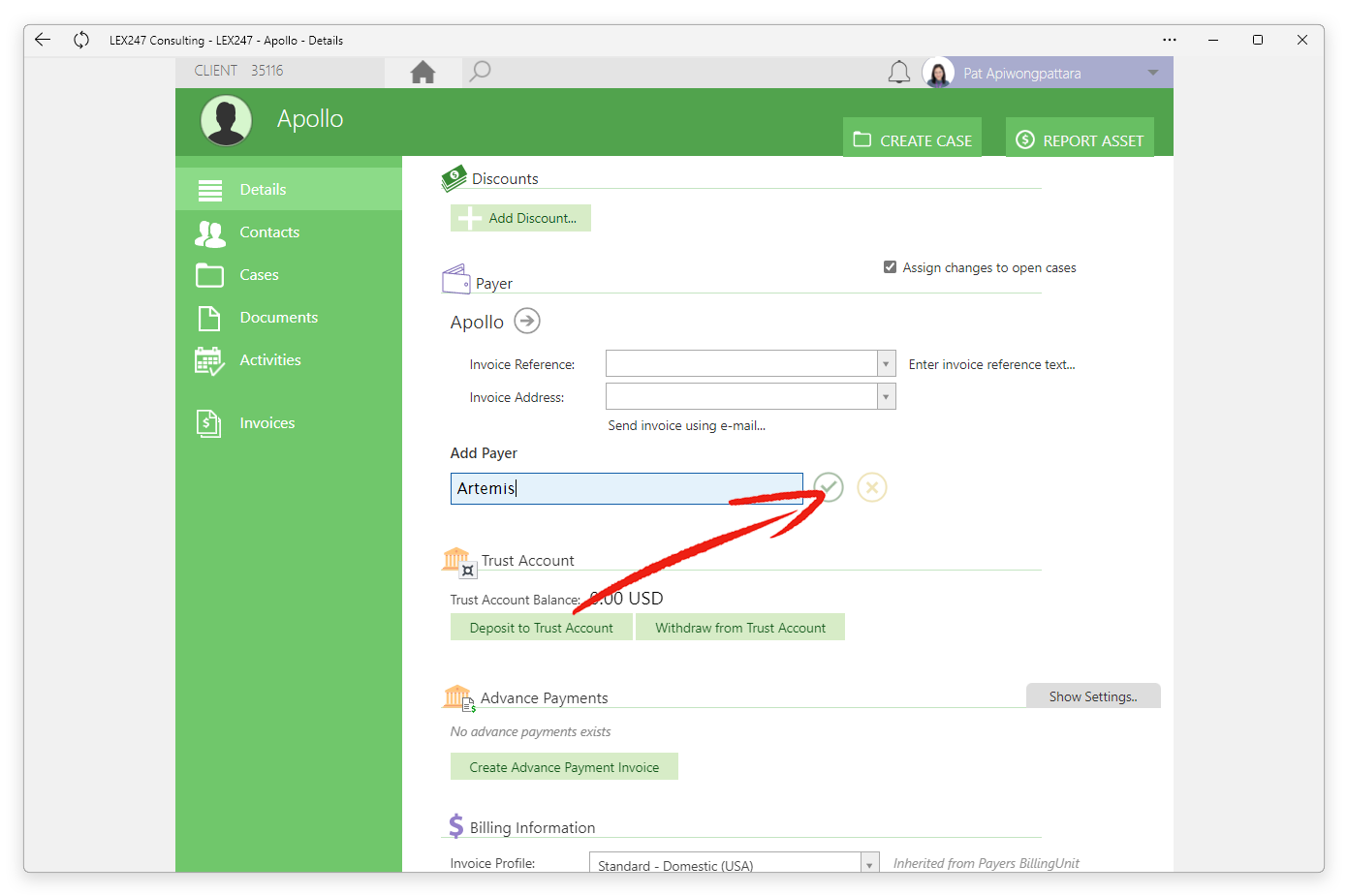The image size is (1347, 896).
Task: Click Send invoice using e-mail link
Action: click(x=686, y=425)
